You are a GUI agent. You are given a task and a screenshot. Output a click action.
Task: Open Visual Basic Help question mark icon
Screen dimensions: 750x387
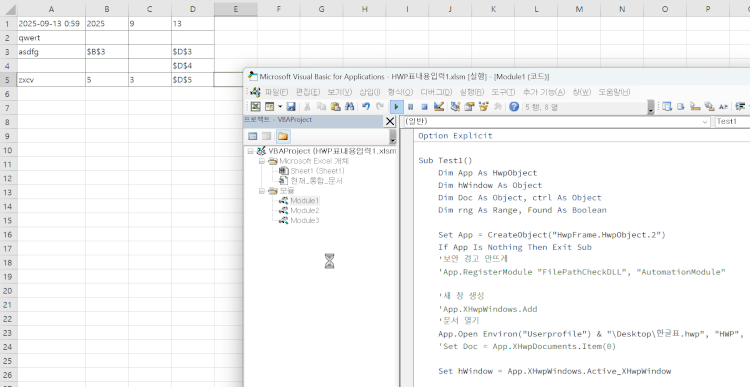[x=514, y=106]
